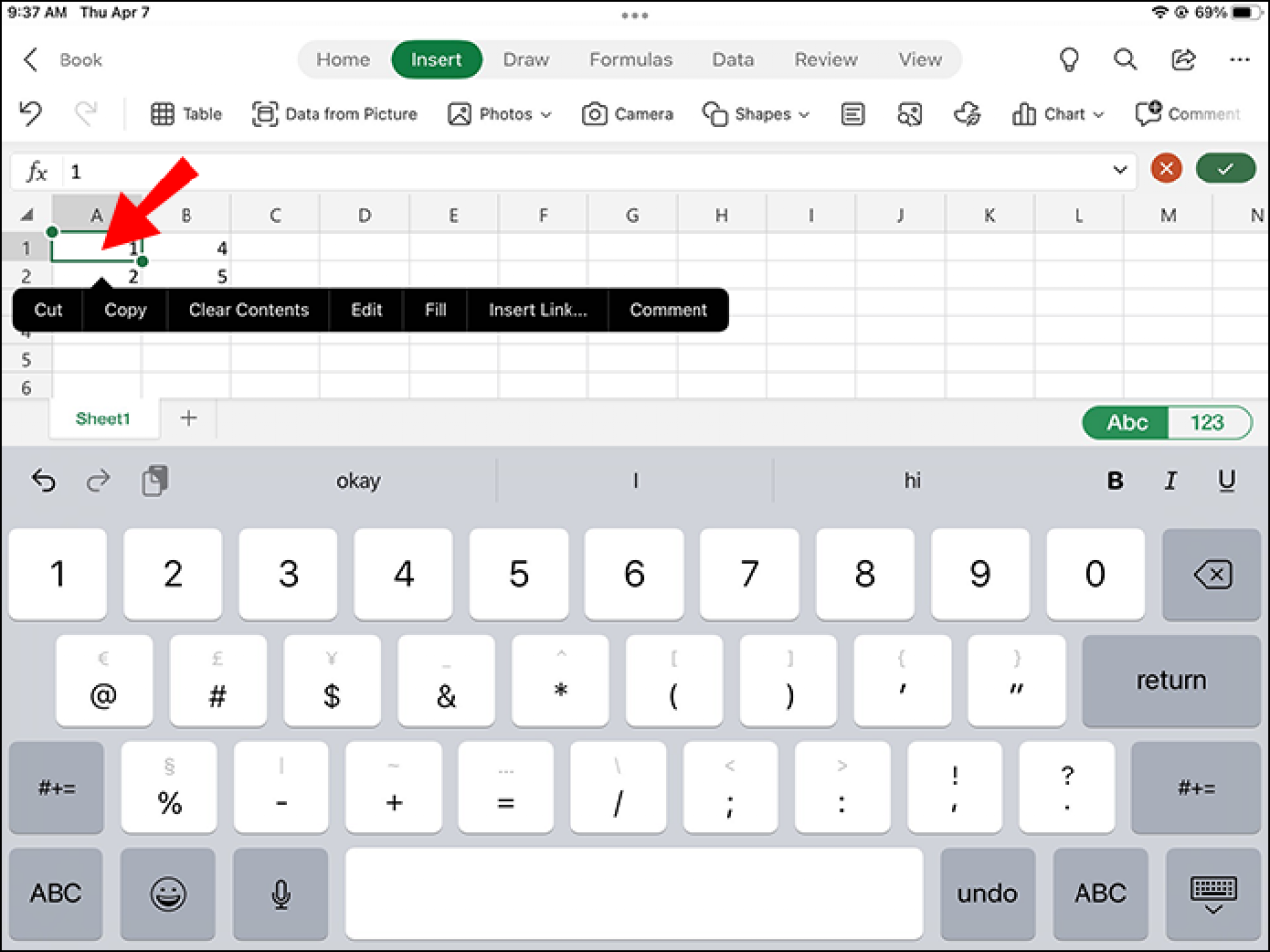Switch to the Formulas ribbon tab
Screen dimensions: 1270x952
tap(631, 59)
